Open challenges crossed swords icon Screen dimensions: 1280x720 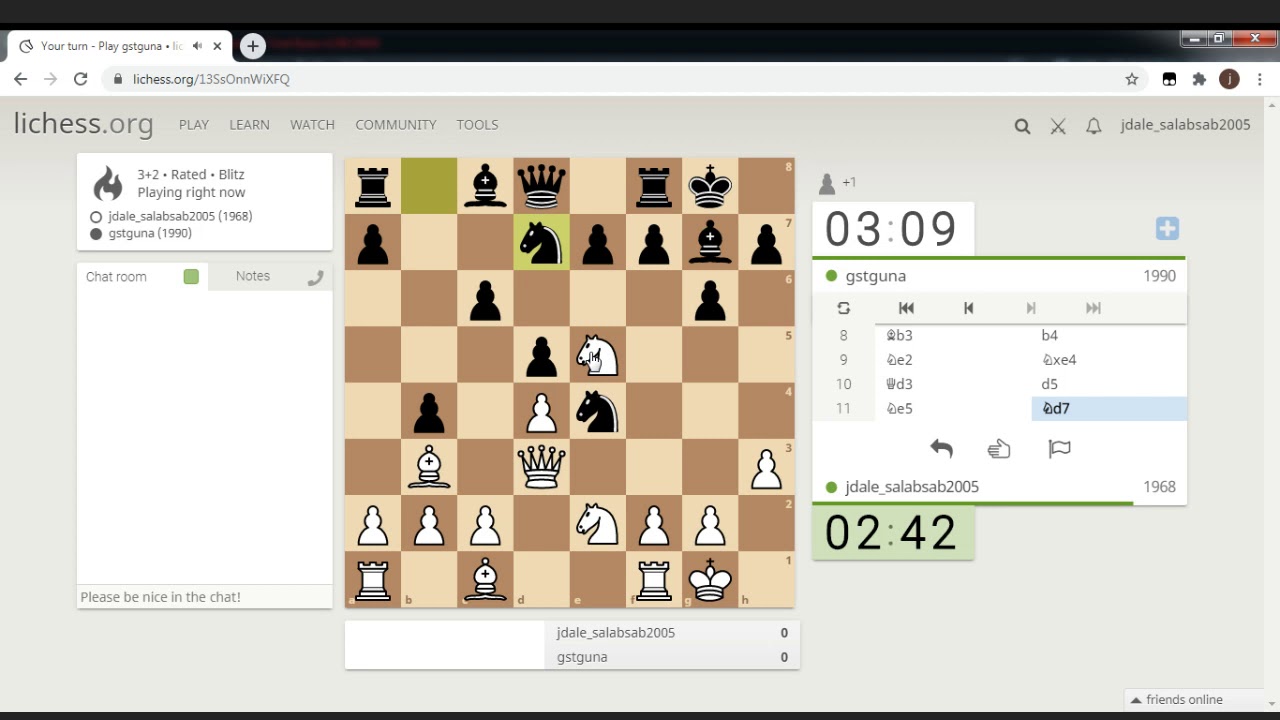1058,126
